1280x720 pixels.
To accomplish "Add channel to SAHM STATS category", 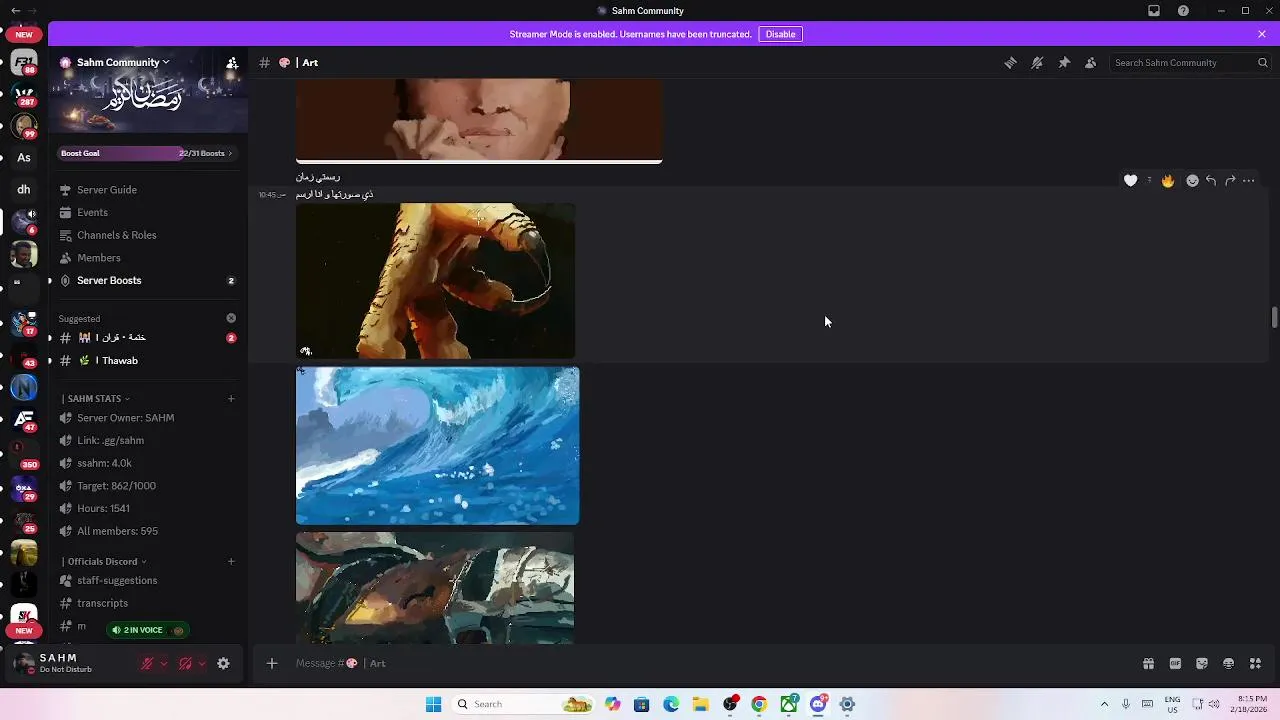I will point(231,399).
